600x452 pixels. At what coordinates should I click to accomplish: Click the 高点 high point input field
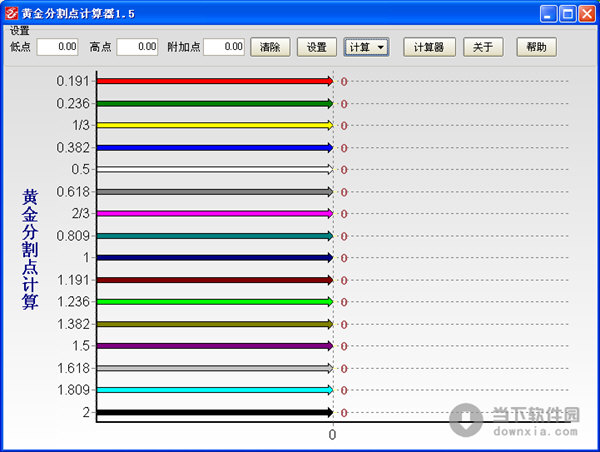(137, 47)
